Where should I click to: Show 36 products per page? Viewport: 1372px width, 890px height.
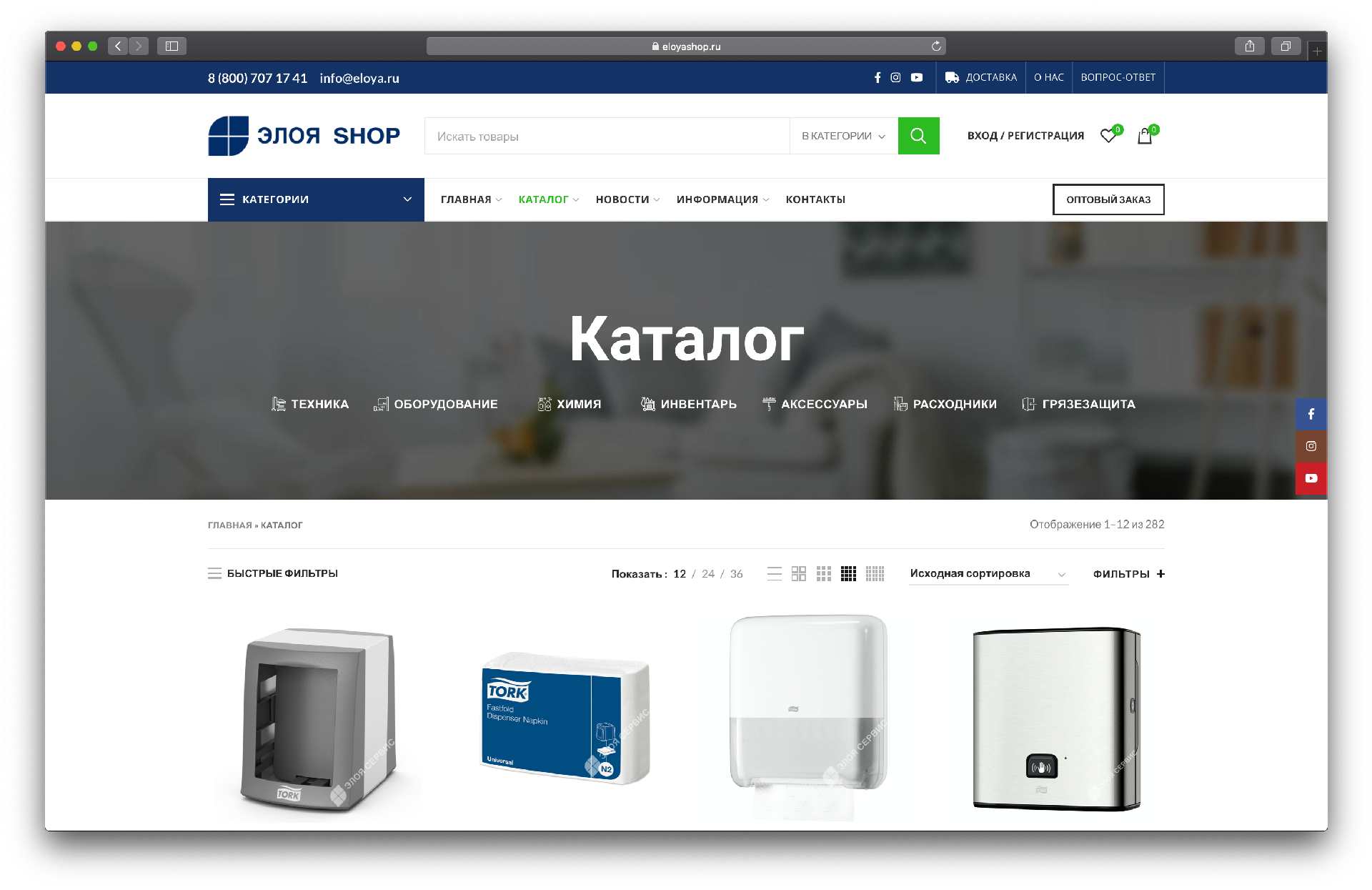[x=736, y=573]
